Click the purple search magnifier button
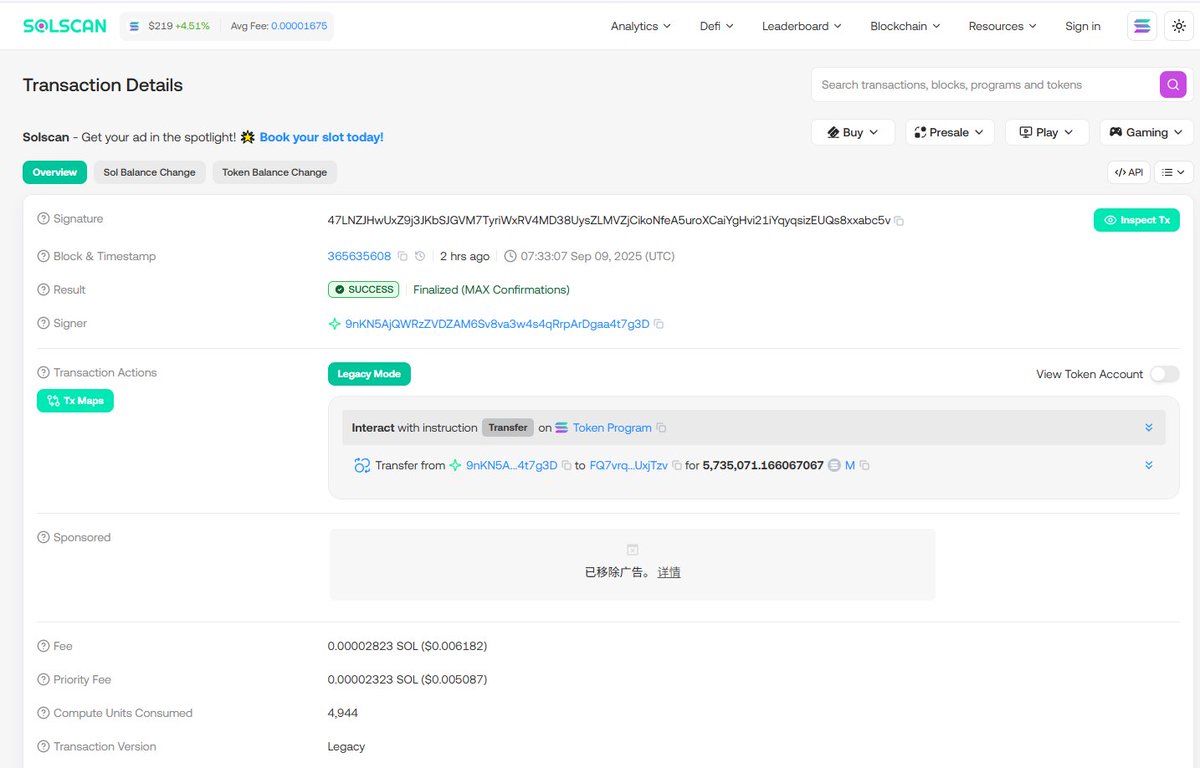Screen dimensions: 1200x768 (x=1173, y=85)
